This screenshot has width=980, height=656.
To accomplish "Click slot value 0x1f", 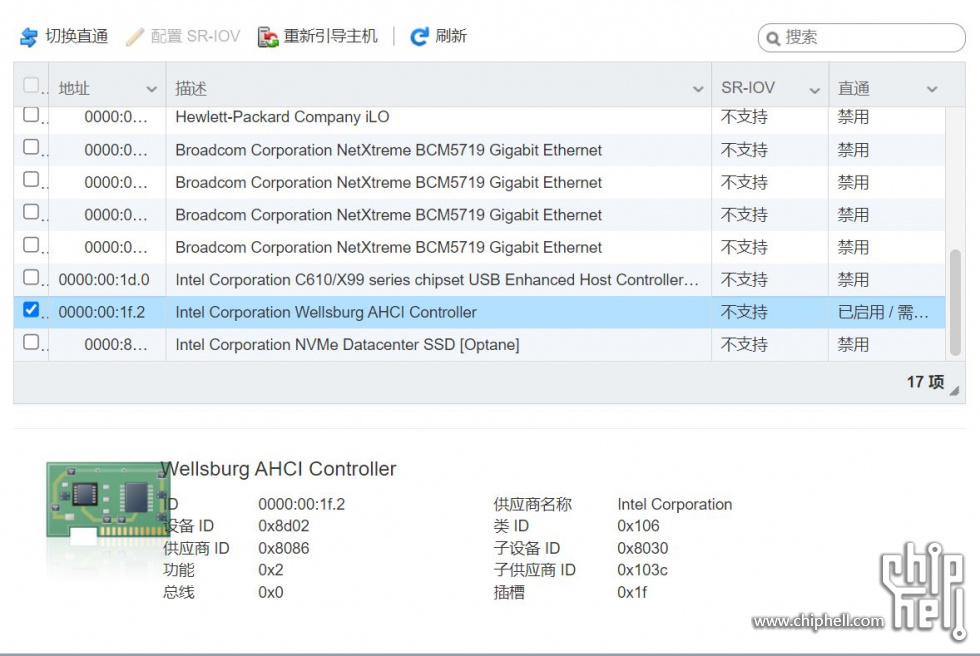I will point(632,592).
